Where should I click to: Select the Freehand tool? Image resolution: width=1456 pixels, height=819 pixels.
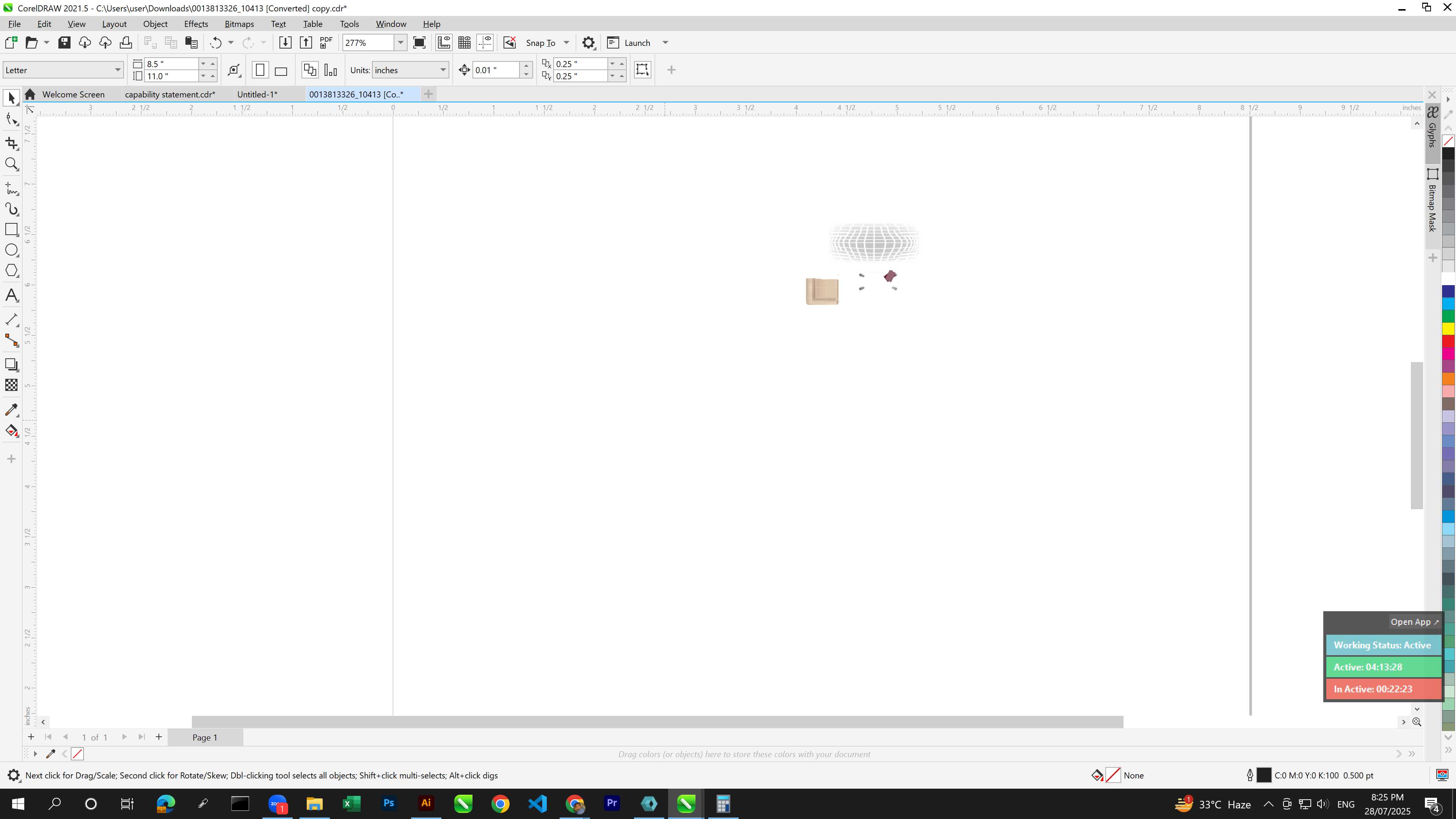[x=11, y=188]
